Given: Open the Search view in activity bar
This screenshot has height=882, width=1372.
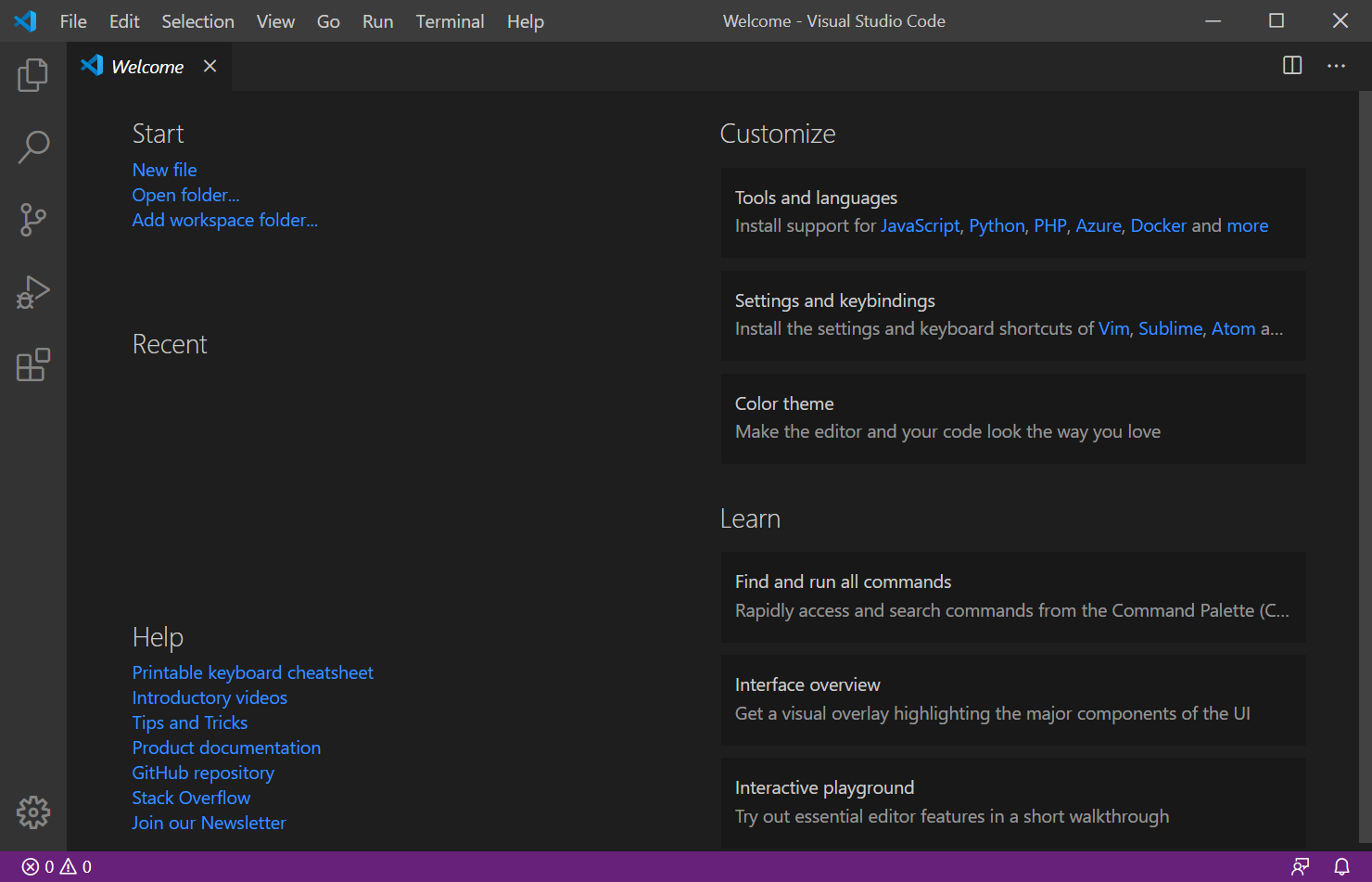Looking at the screenshot, I should [32, 147].
